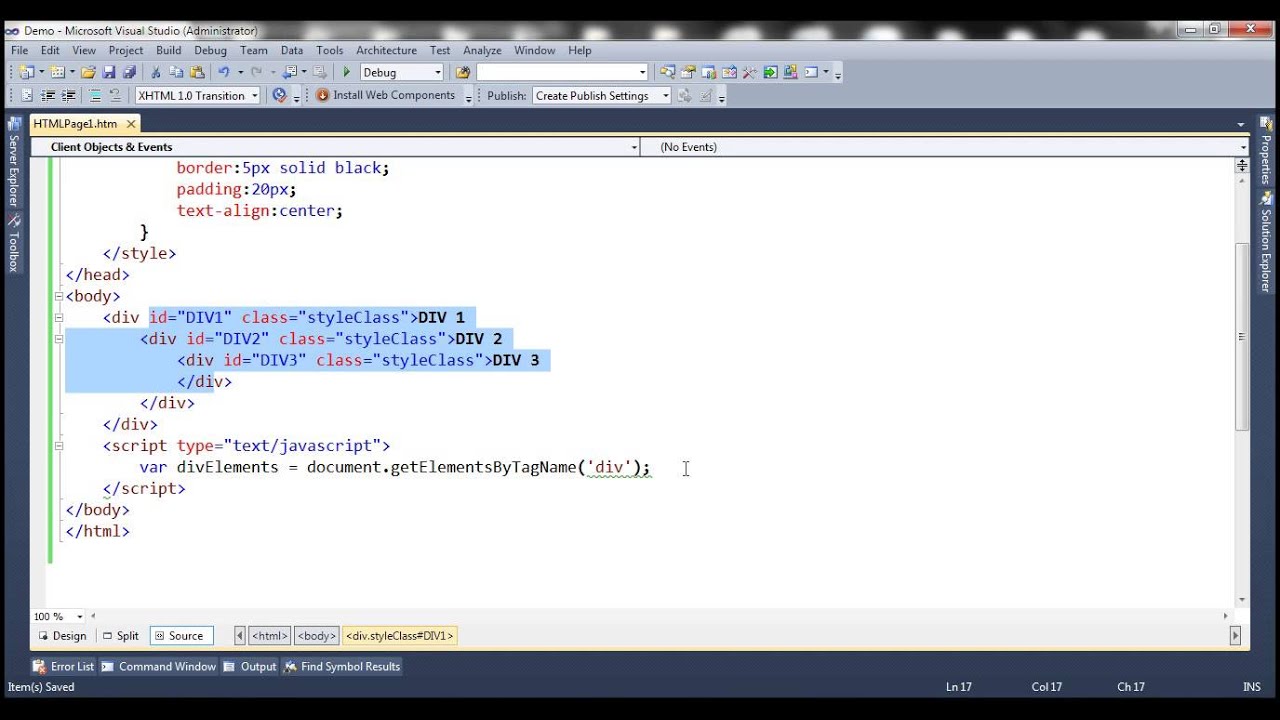
Task: Select the Source view tab
Action: [x=180, y=636]
